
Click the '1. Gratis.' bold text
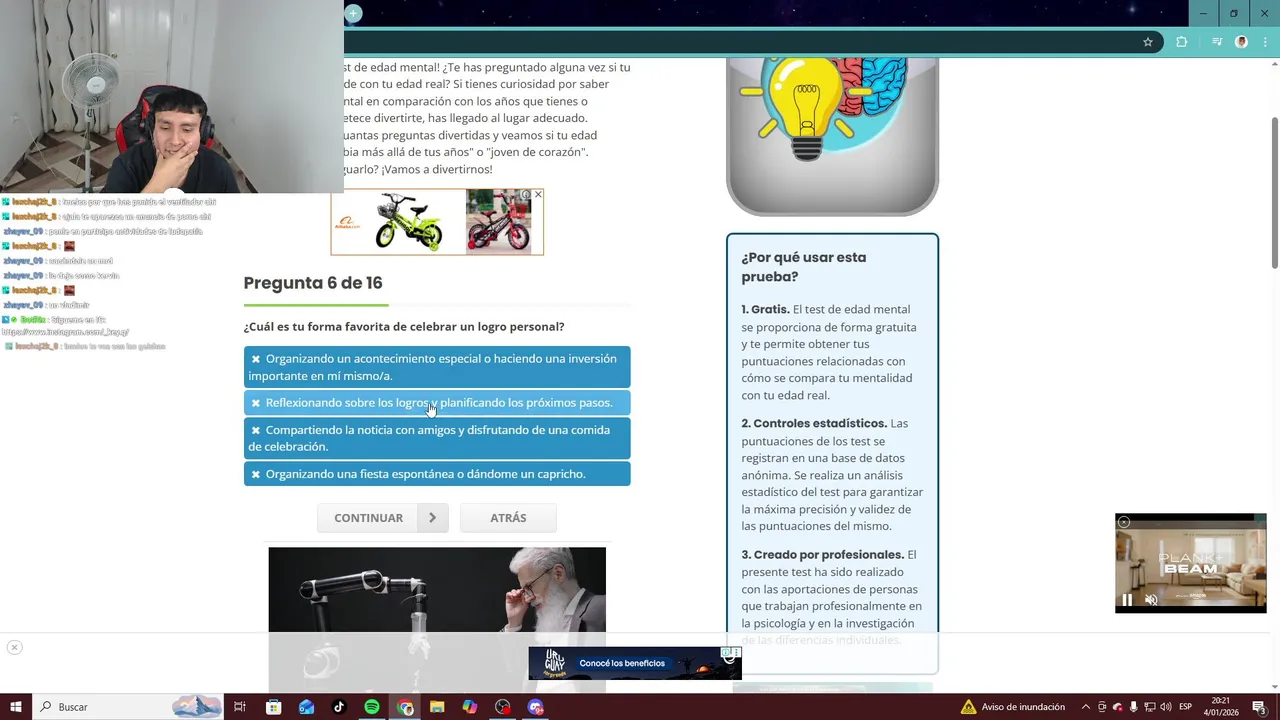pos(765,310)
